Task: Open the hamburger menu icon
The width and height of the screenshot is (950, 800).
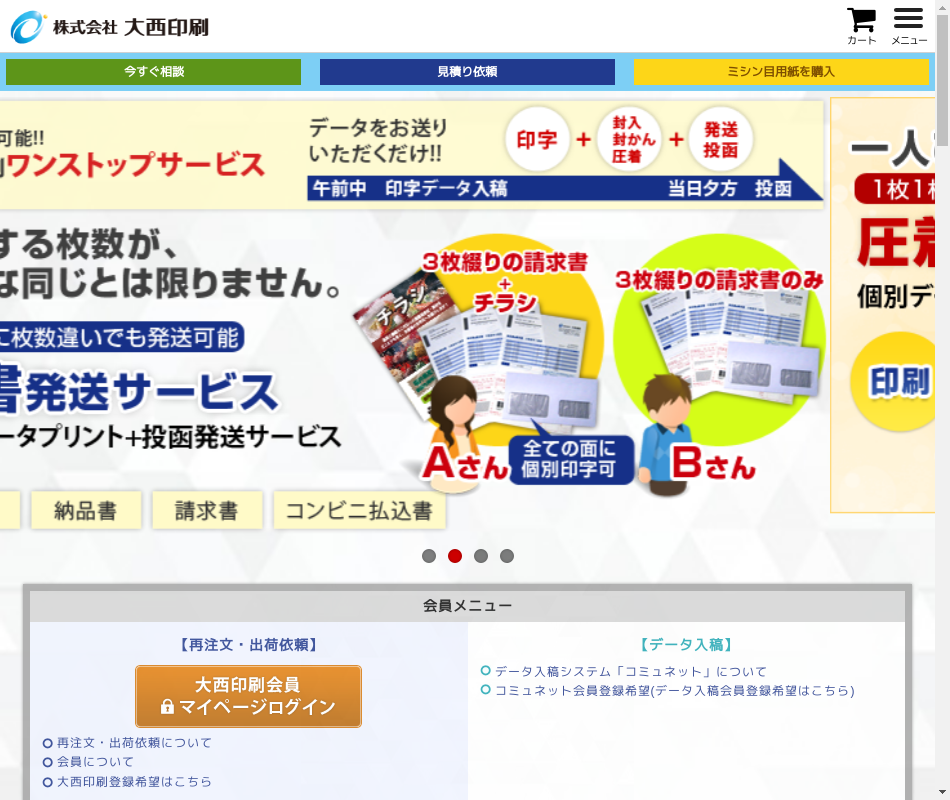Action: click(x=908, y=25)
